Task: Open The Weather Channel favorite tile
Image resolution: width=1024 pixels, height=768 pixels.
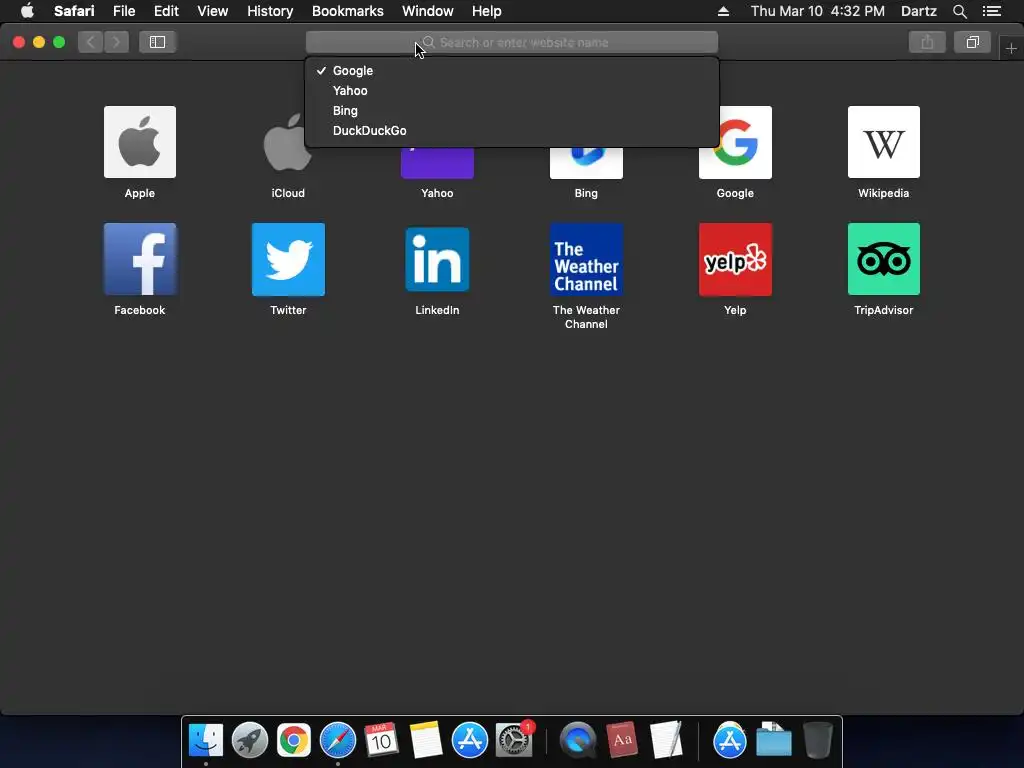Action: [586, 259]
